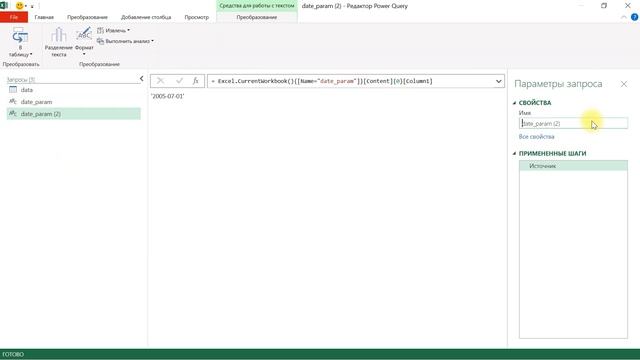Select the Источник applied step
This screenshot has height=360, width=640.
[x=573, y=166]
